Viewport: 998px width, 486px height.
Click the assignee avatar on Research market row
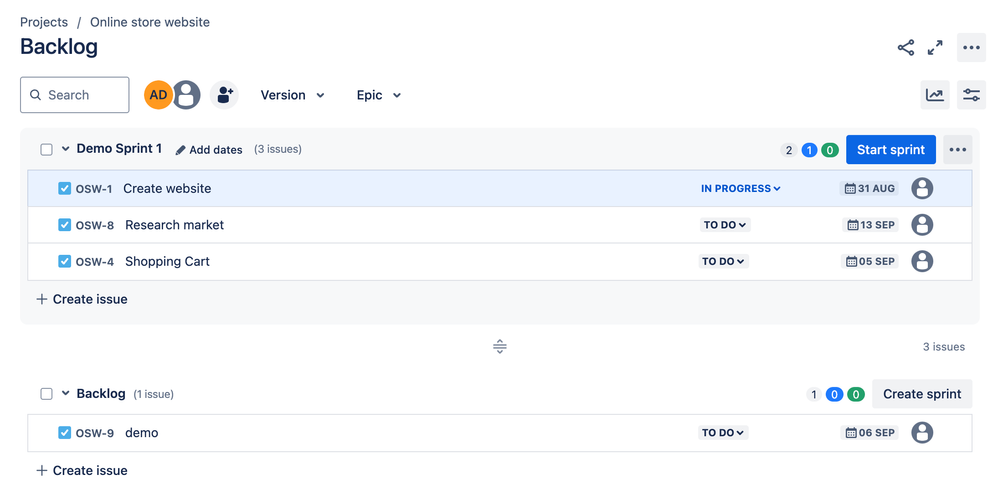922,225
